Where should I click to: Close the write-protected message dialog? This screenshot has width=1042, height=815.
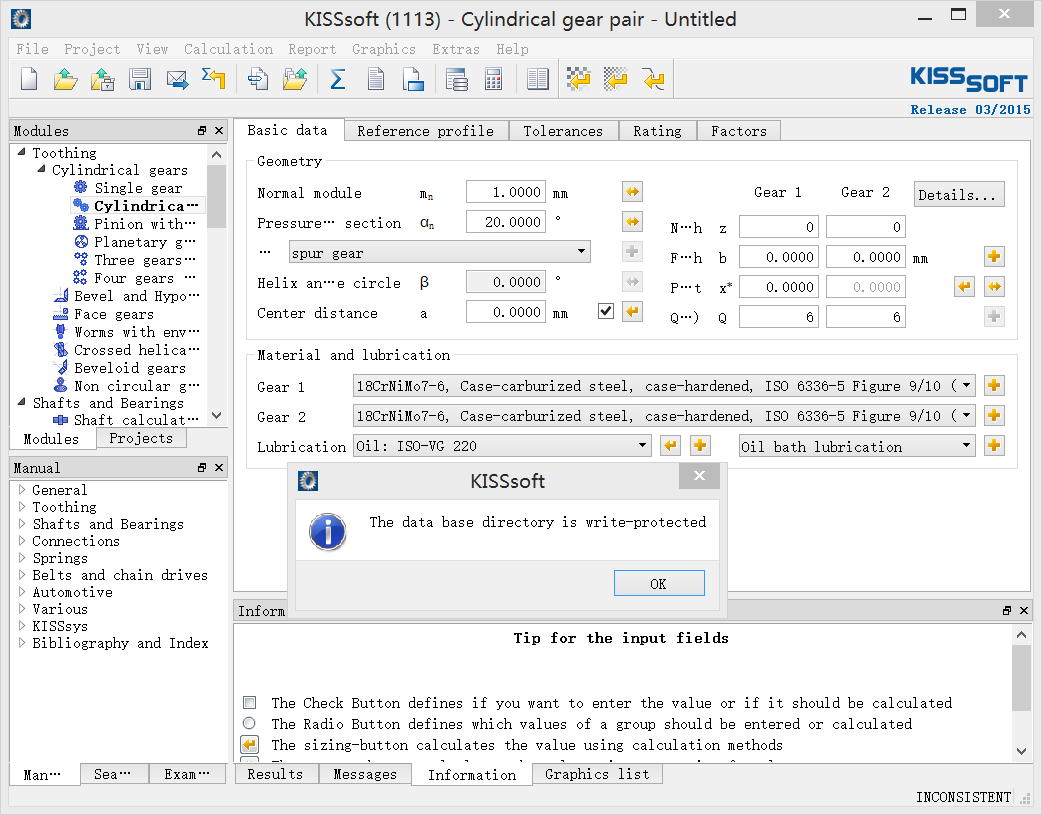click(699, 475)
